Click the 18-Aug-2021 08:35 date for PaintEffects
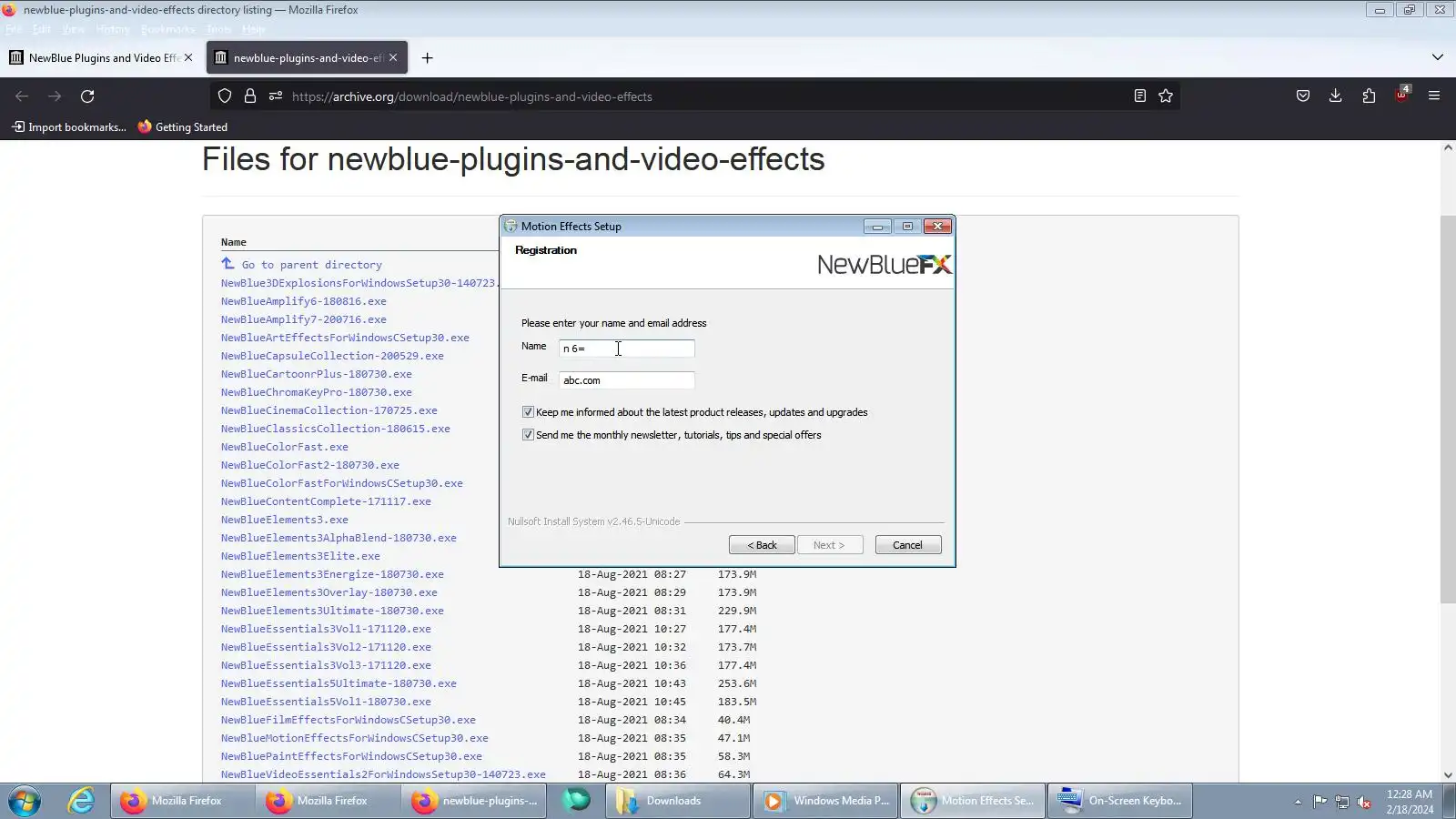Screen dimensions: 1456x819 pos(632,756)
